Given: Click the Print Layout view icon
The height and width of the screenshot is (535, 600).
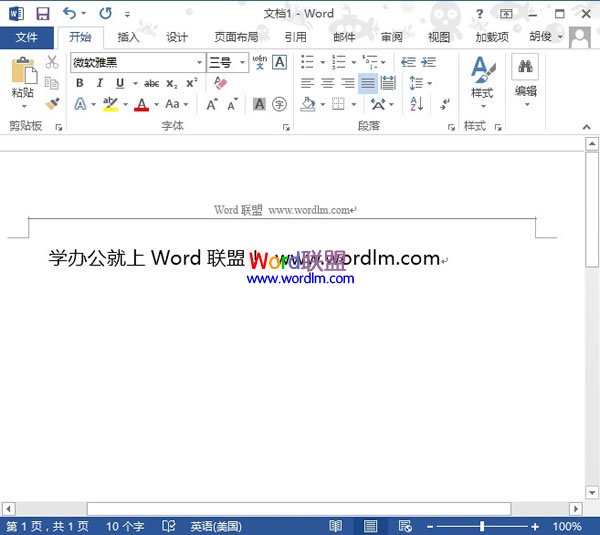Looking at the screenshot, I should 370,526.
